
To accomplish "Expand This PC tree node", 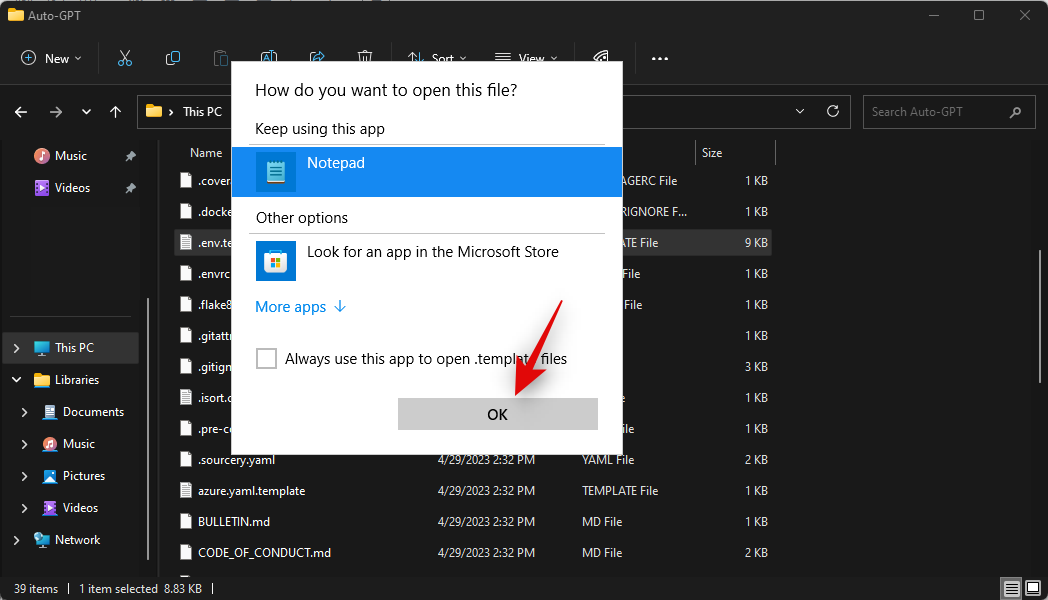I will pos(17,348).
